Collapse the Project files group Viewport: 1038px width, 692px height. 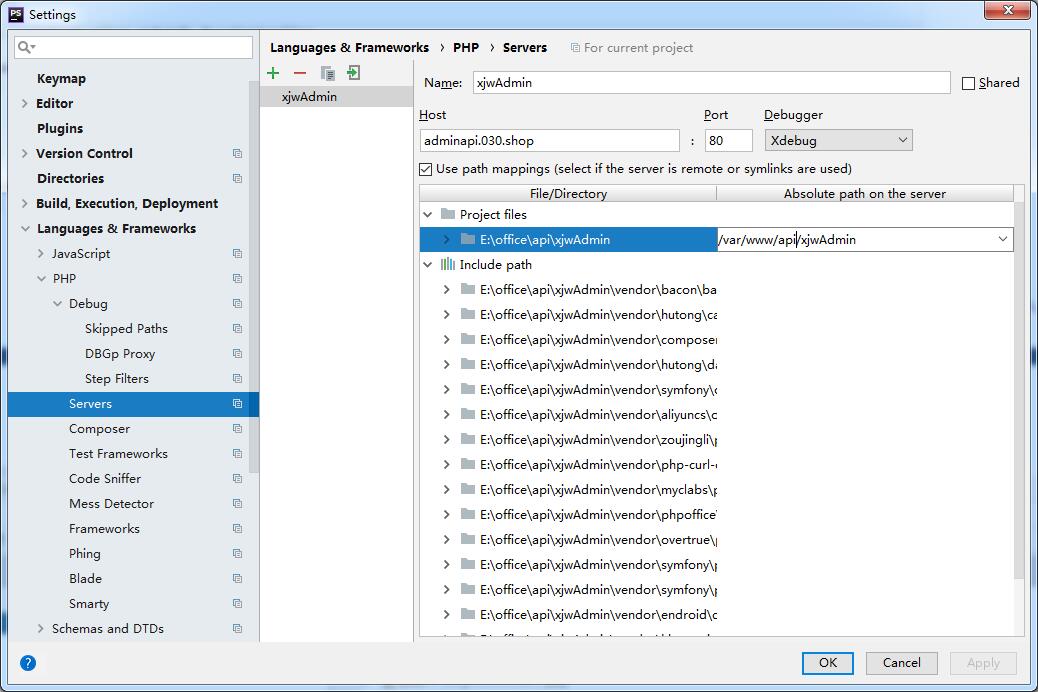428,215
